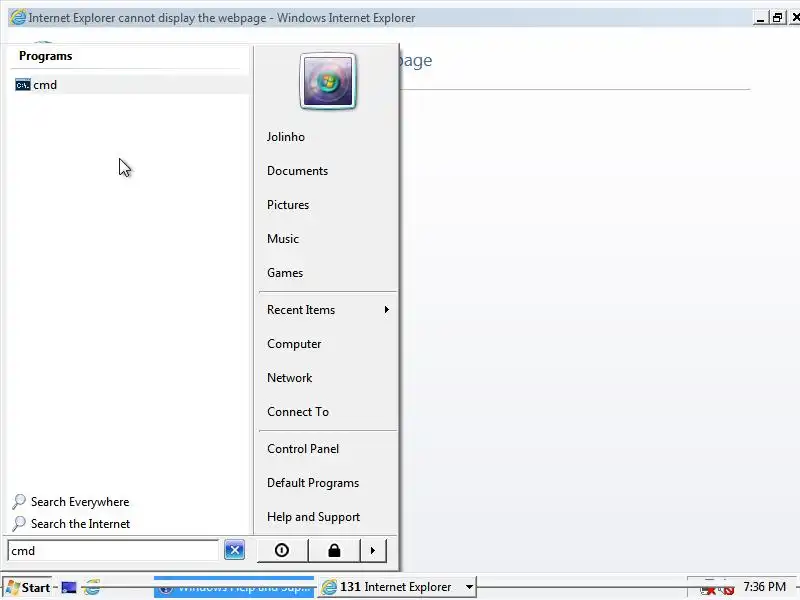Switch to Windows Help and Support taskbar button
Screen dimensions: 800x600
[x=234, y=588]
